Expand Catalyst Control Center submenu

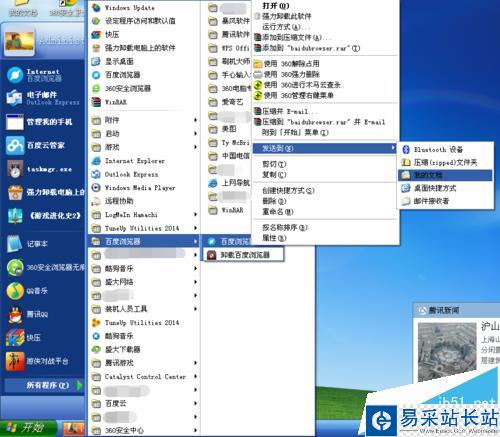point(144,377)
